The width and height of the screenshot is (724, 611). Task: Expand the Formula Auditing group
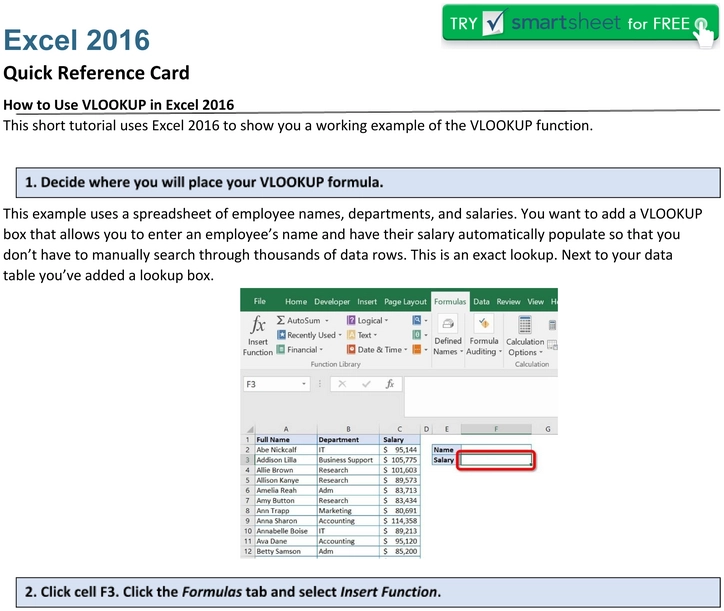tap(484, 336)
